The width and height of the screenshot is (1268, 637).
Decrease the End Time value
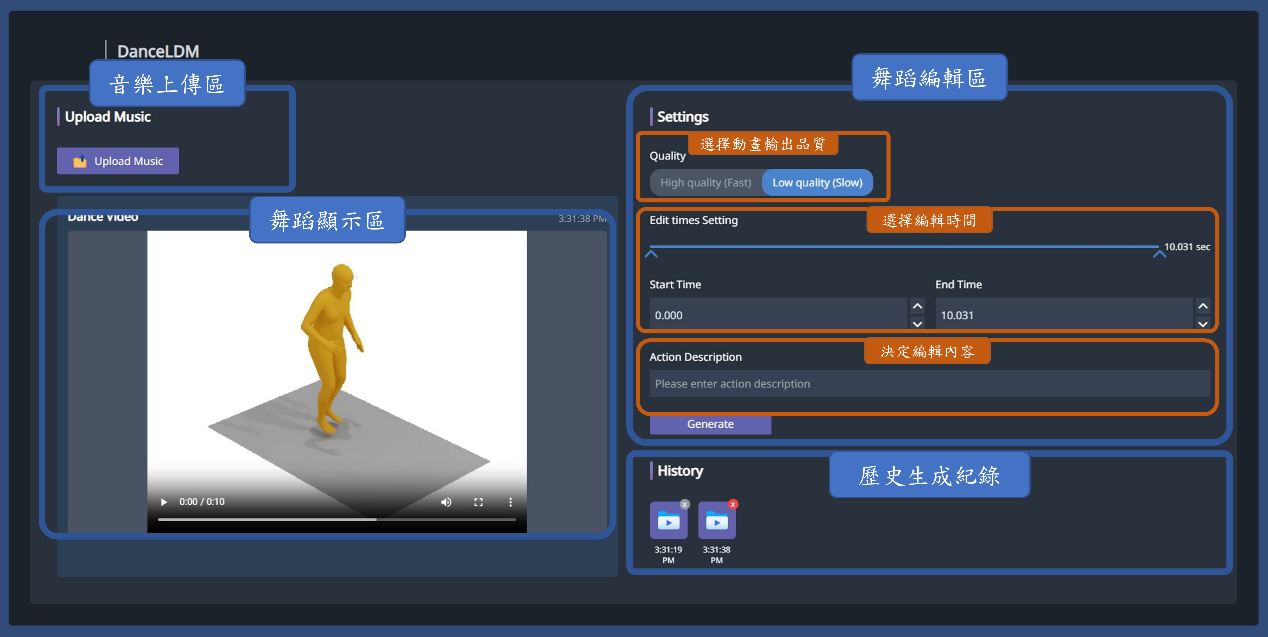click(x=1203, y=323)
